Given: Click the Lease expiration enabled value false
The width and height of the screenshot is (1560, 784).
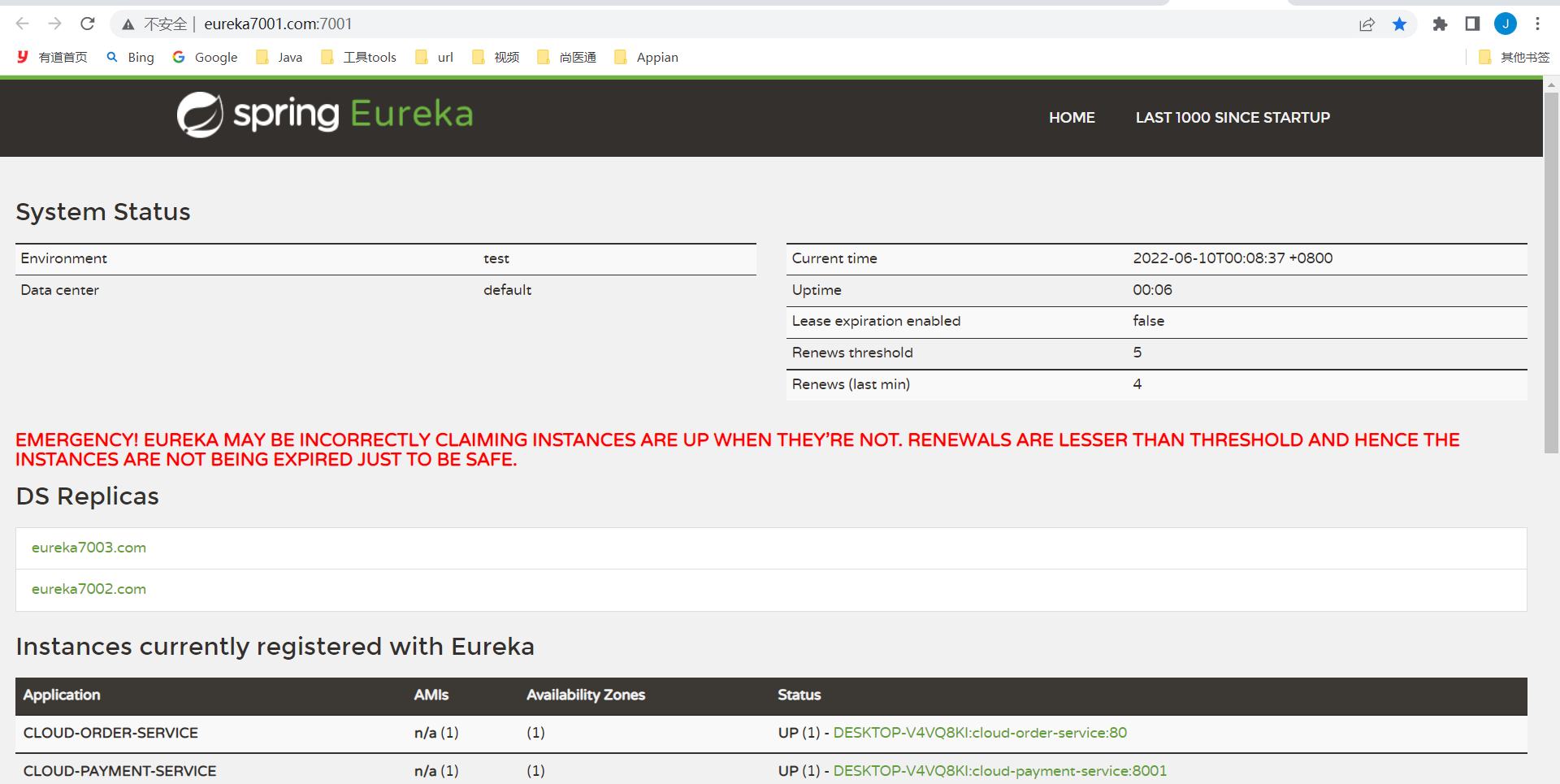Looking at the screenshot, I should pyautogui.click(x=1148, y=321).
